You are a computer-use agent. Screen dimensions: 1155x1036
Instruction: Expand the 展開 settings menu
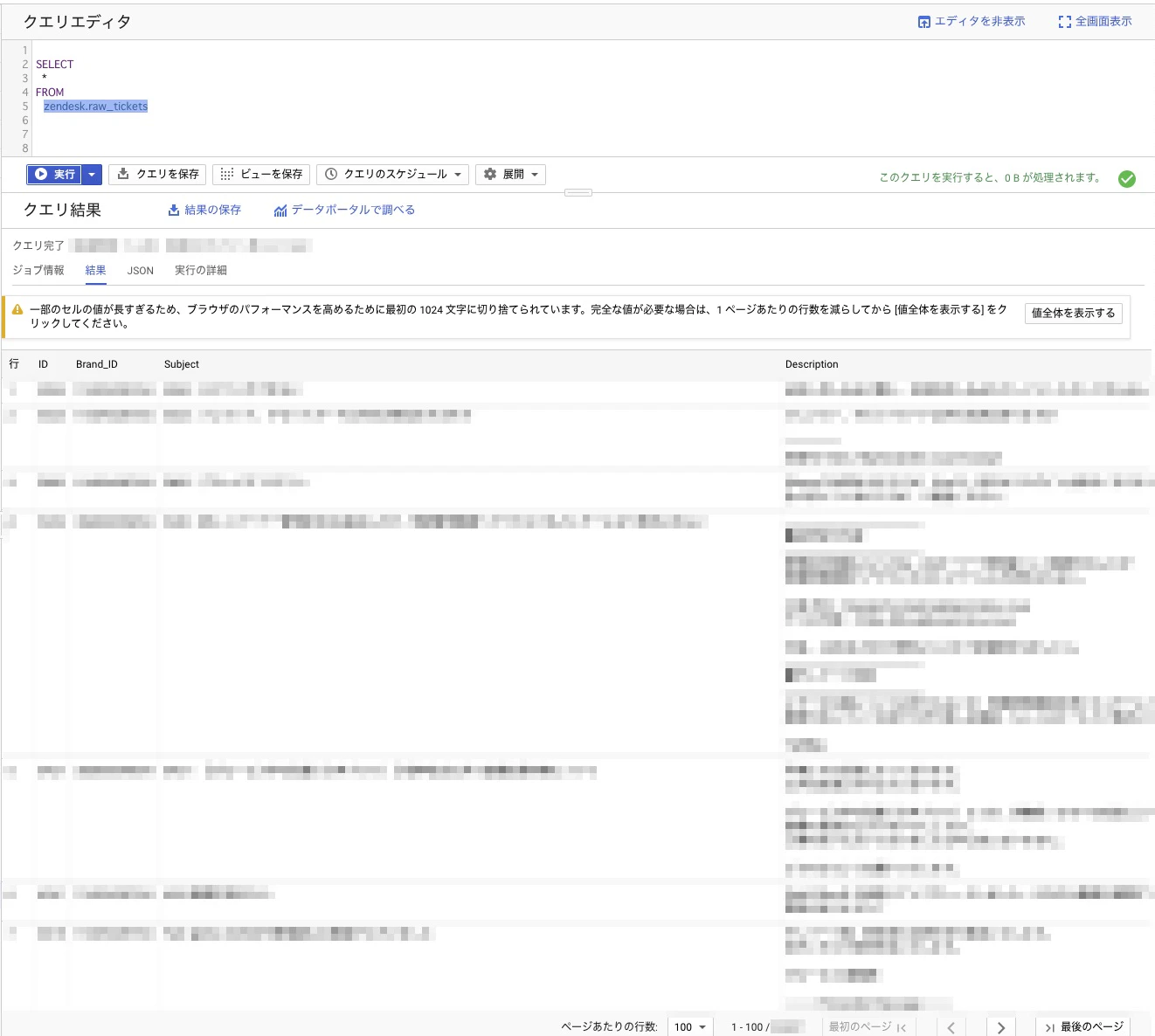[x=511, y=175]
